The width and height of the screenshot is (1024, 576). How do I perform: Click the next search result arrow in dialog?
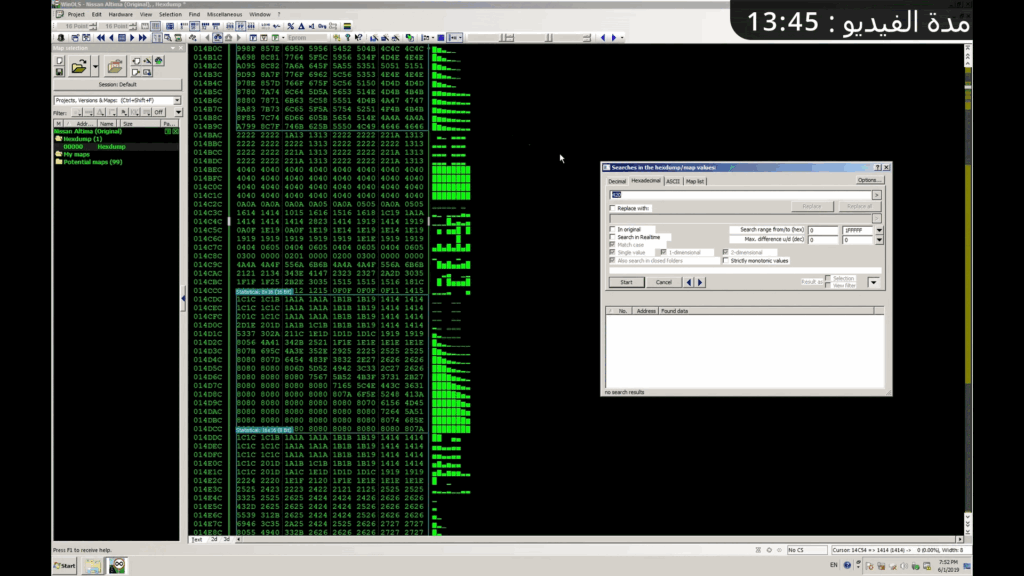700,282
